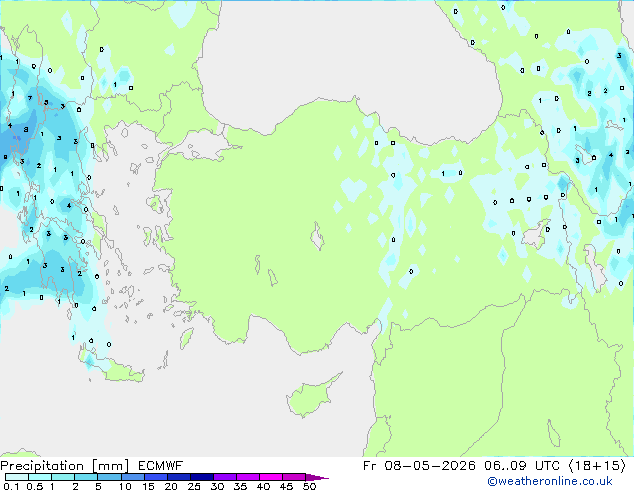The width and height of the screenshot is (634, 490).
Task: Click the Precipitation [mm] title text
Action: 65,466
